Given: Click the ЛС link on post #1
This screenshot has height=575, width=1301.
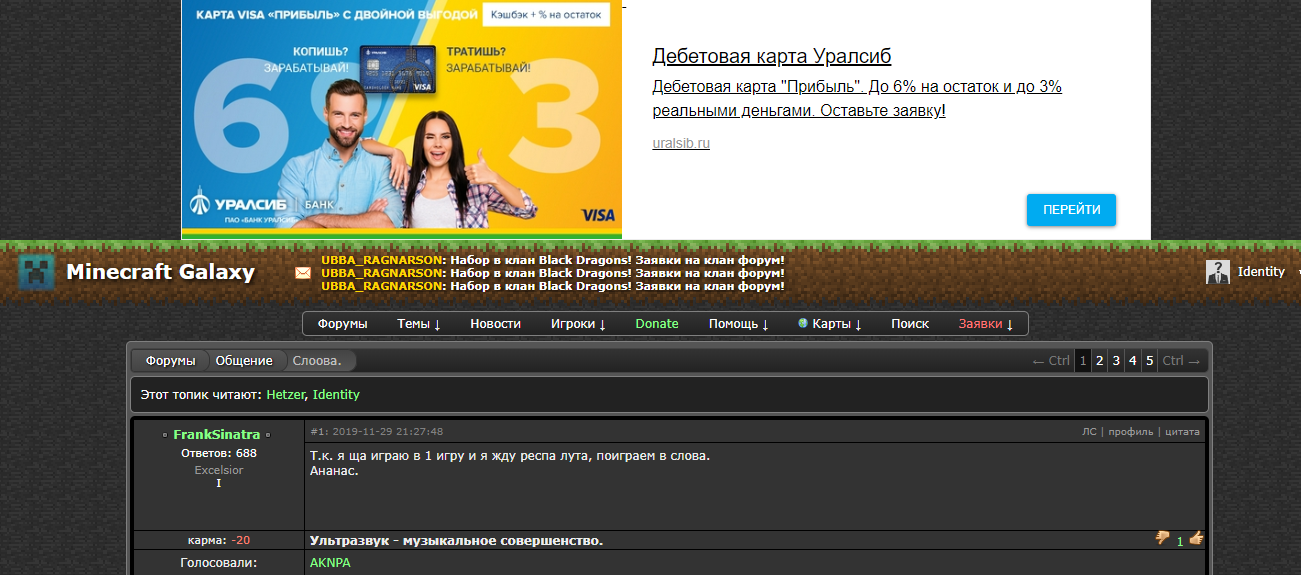Looking at the screenshot, I should (1089, 432).
